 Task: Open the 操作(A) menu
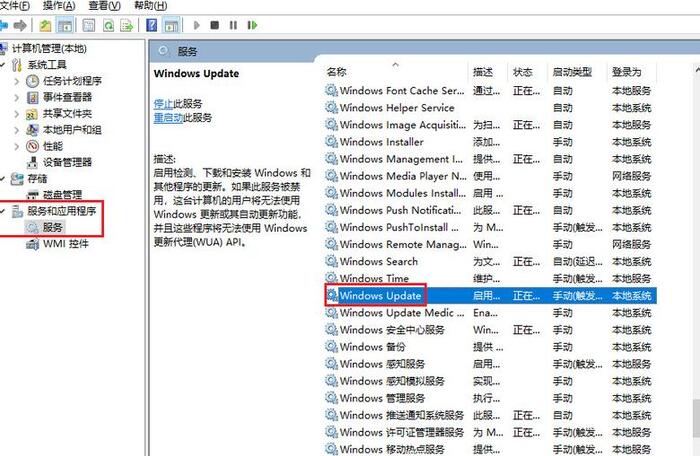[59, 6]
